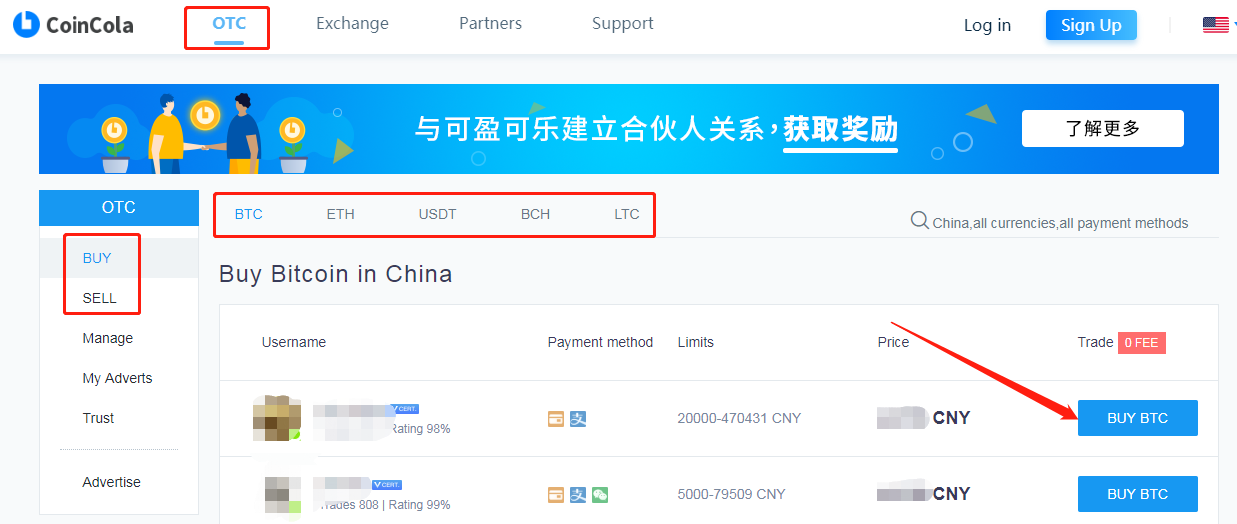Click the first trader's avatar thumbnail

pos(277,418)
